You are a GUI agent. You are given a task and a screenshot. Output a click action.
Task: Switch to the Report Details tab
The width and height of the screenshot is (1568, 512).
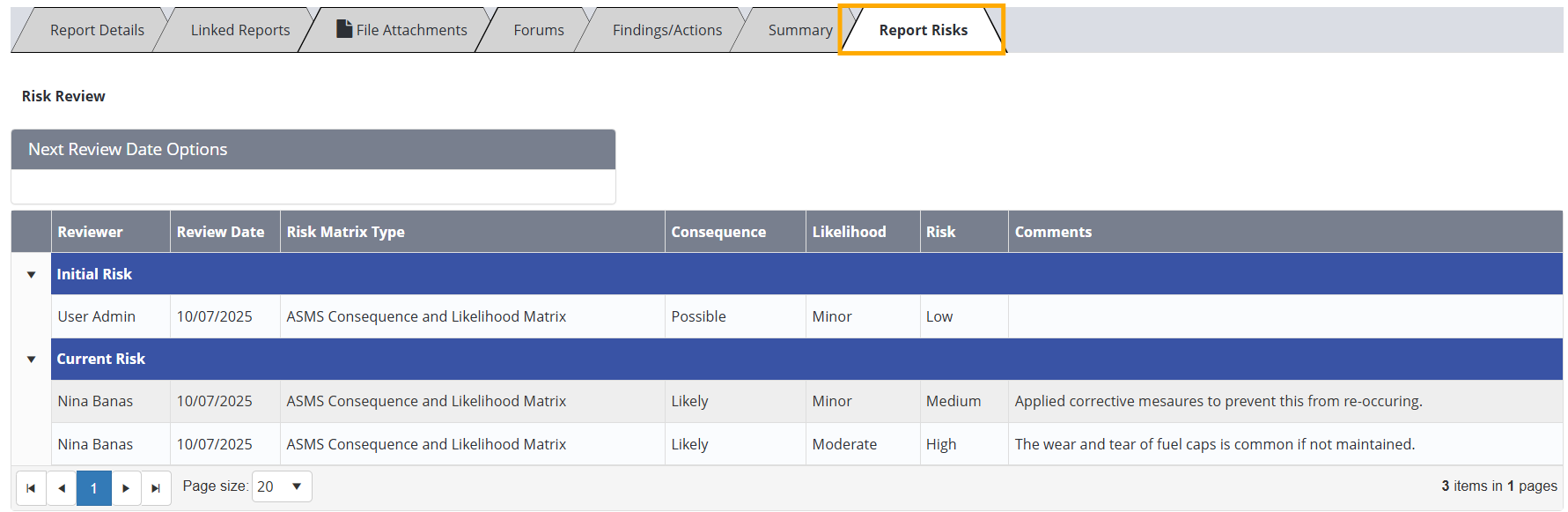[97, 30]
